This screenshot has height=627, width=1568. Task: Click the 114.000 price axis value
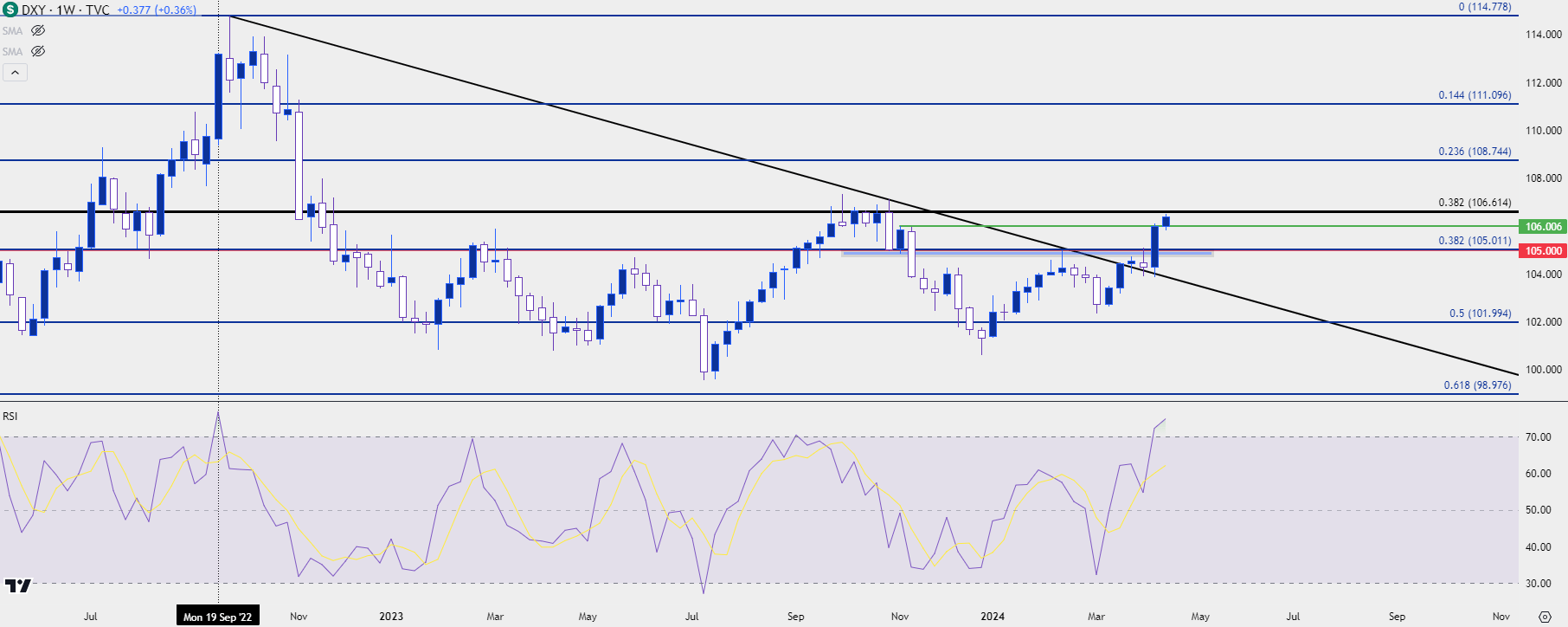point(1544,35)
